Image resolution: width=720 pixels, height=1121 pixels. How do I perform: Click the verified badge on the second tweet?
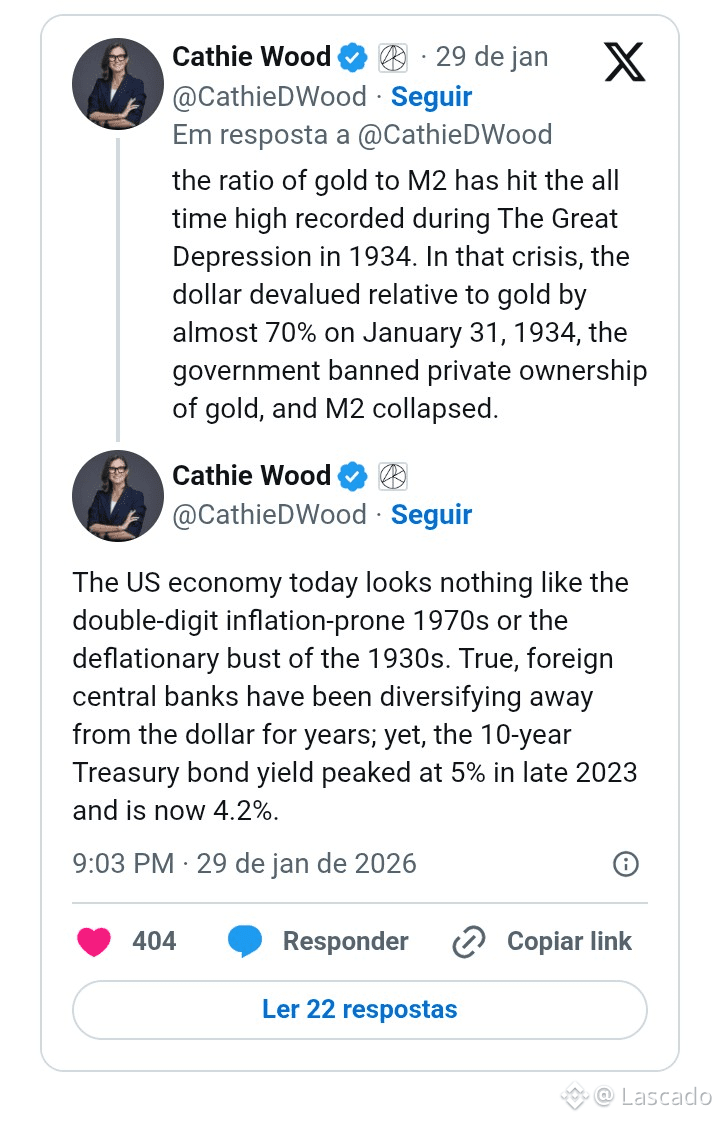coord(351,476)
